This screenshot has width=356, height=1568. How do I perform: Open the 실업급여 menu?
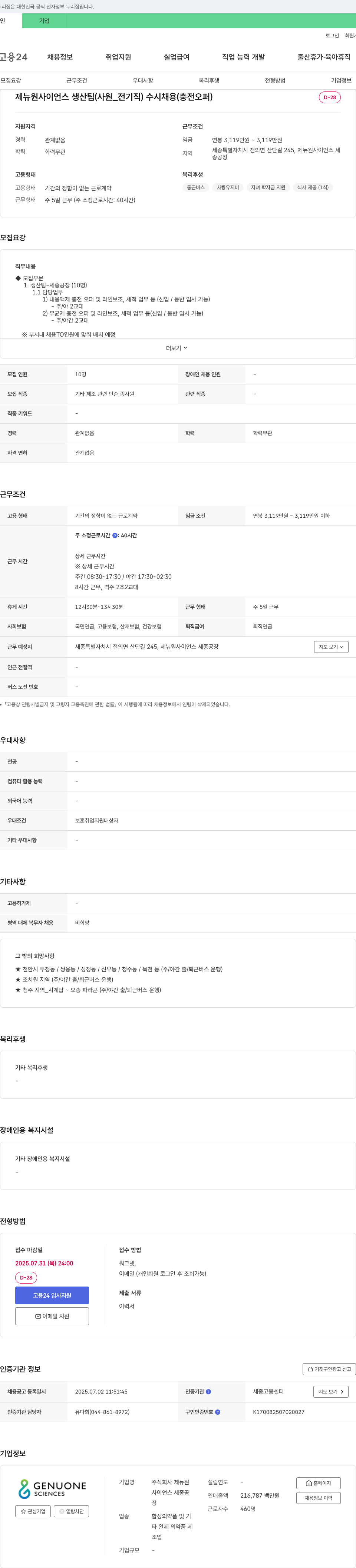click(176, 57)
